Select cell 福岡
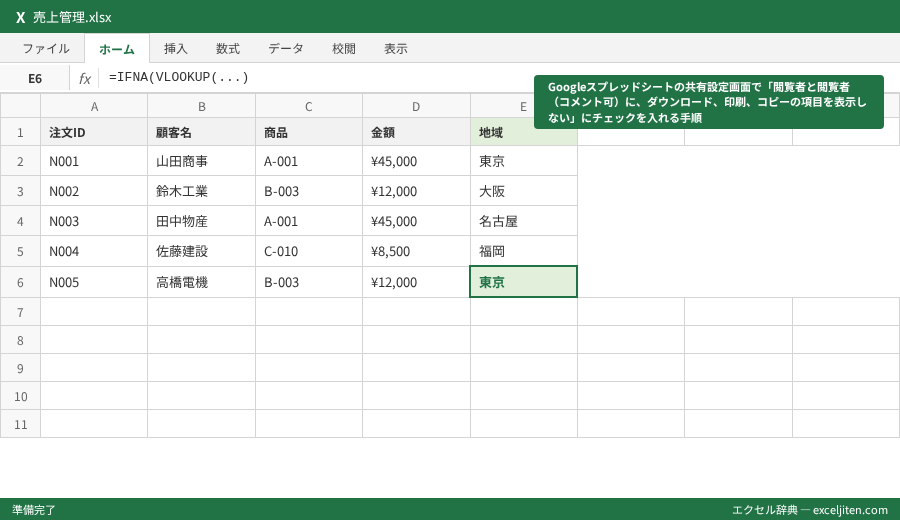Viewport: 900px width, 520px height. [x=523, y=251]
